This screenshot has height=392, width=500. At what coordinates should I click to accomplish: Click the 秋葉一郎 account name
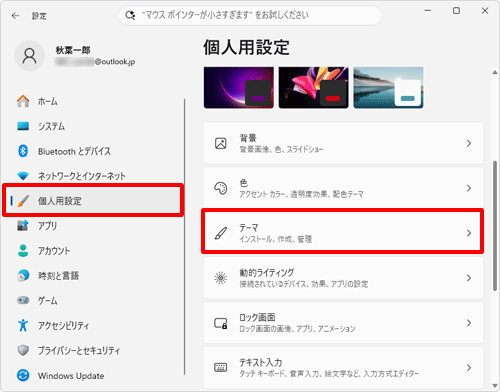tap(73, 50)
